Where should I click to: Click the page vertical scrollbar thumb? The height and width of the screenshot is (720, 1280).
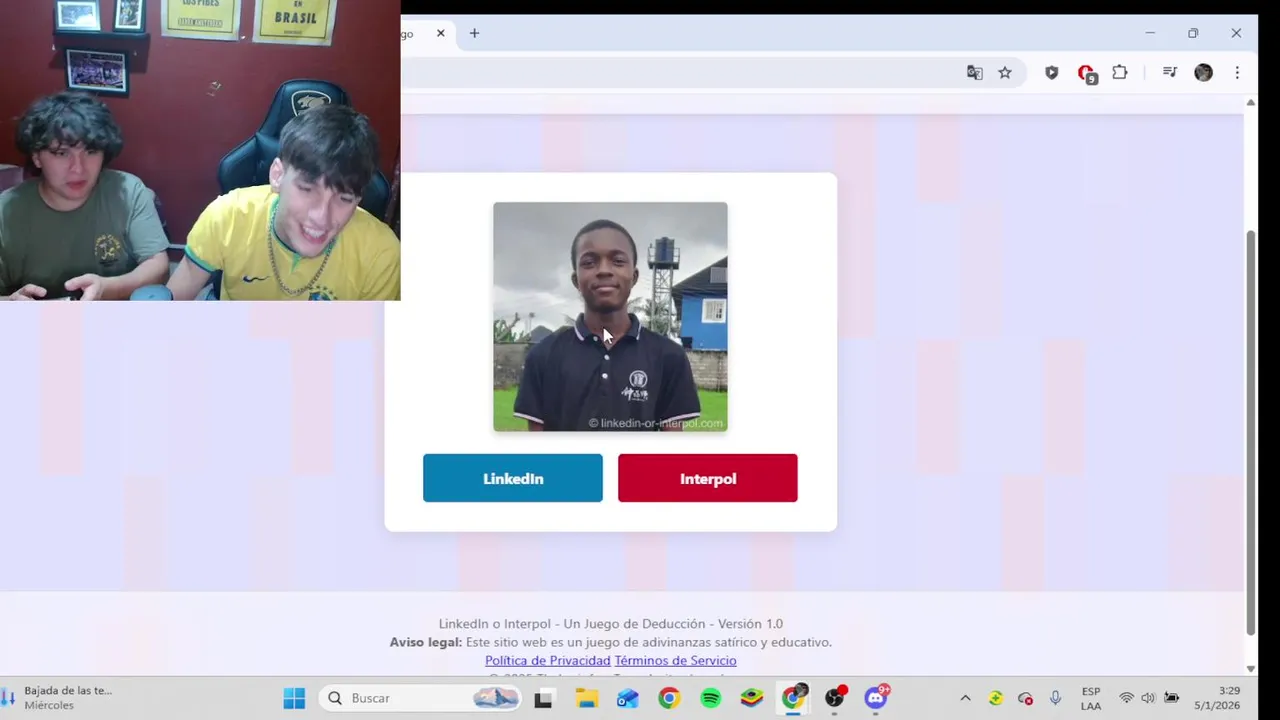tap(1250, 432)
